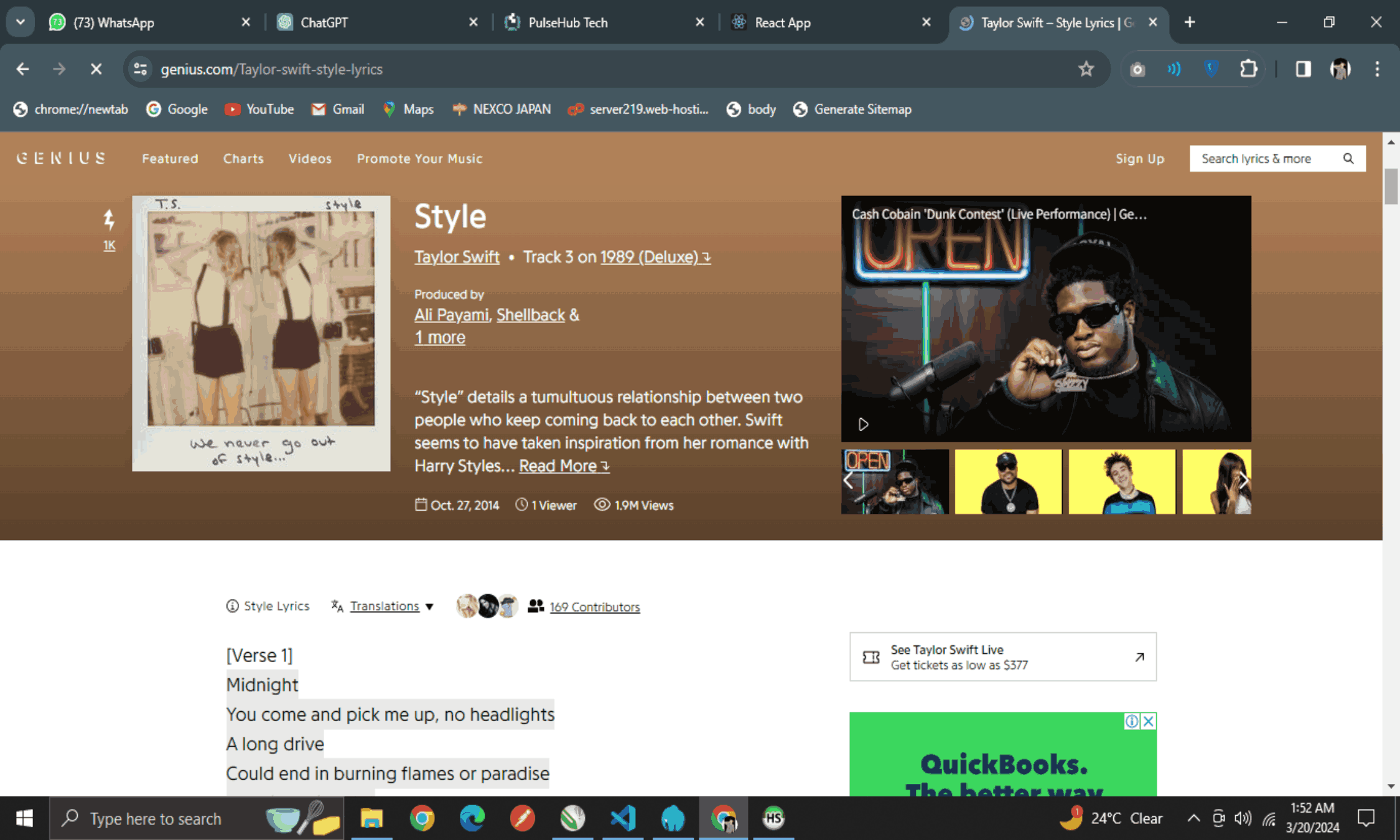Open File Explorer from taskbar
This screenshot has height=840, width=1400.
coord(371,818)
